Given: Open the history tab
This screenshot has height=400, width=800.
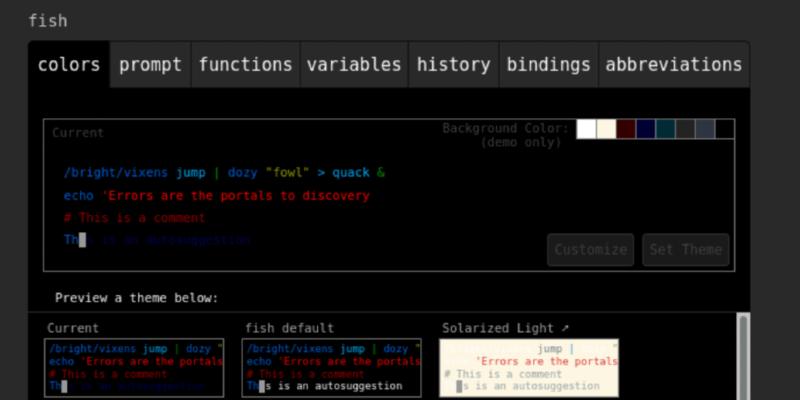Looking at the screenshot, I should [x=453, y=65].
